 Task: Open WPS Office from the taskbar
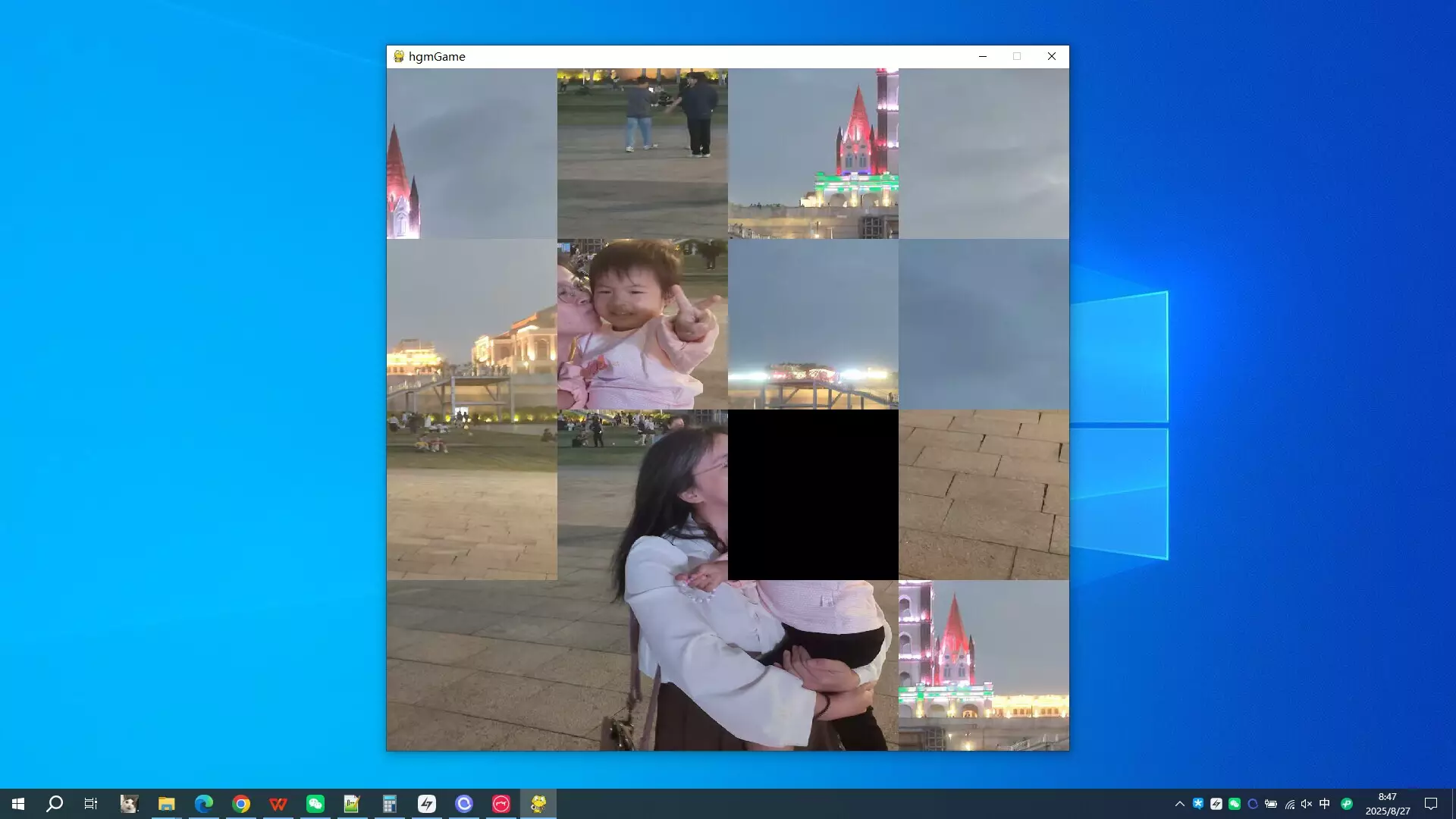278,803
